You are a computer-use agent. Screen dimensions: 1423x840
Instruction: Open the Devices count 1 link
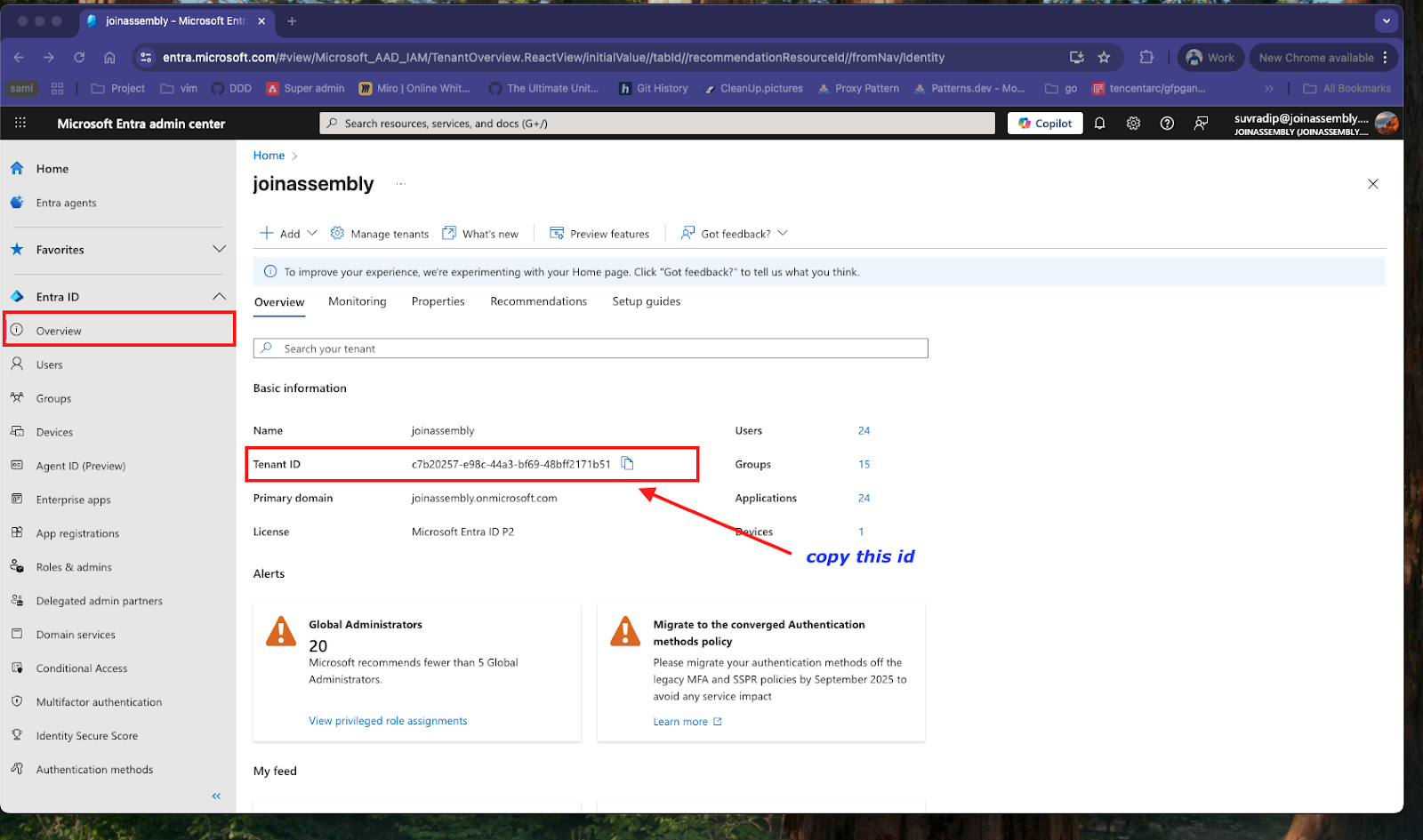point(861,532)
